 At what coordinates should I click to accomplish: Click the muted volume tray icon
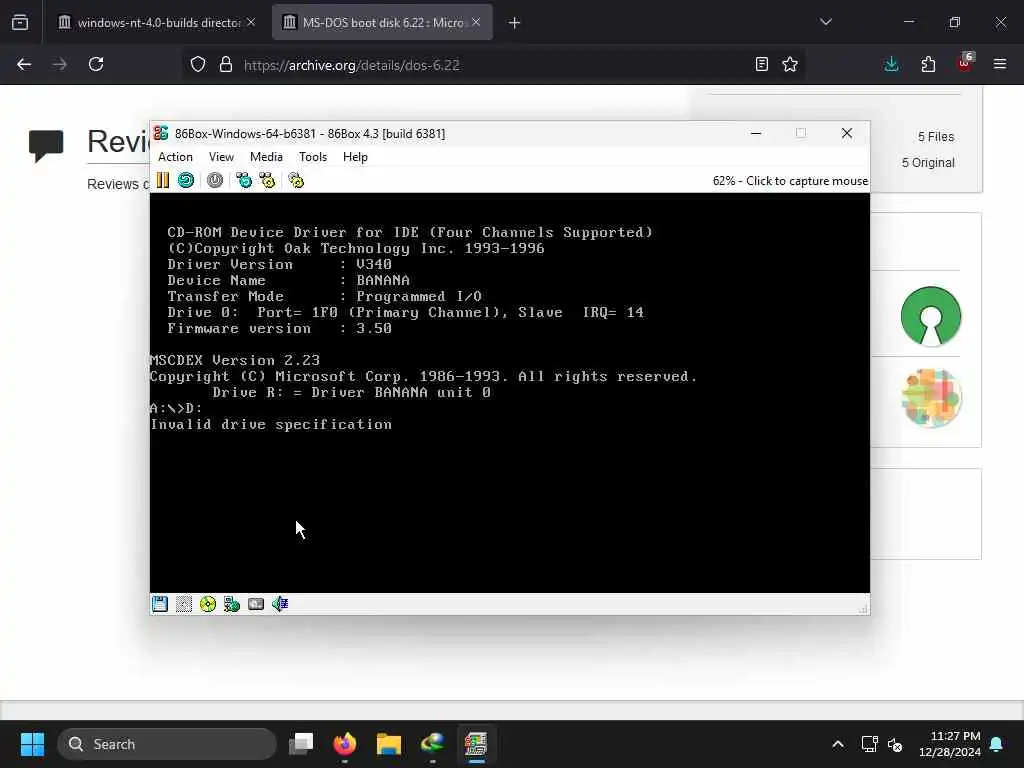coord(895,744)
